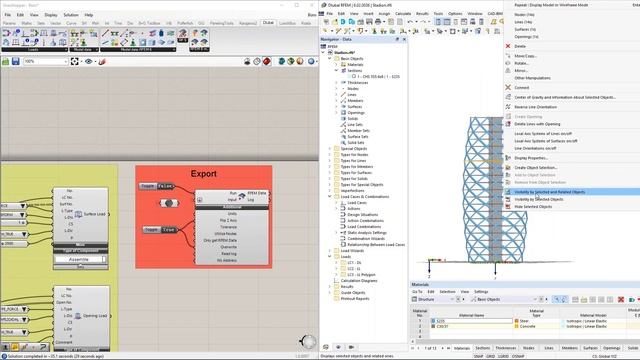Click yellow Concrete material type swatch

pos(517,327)
